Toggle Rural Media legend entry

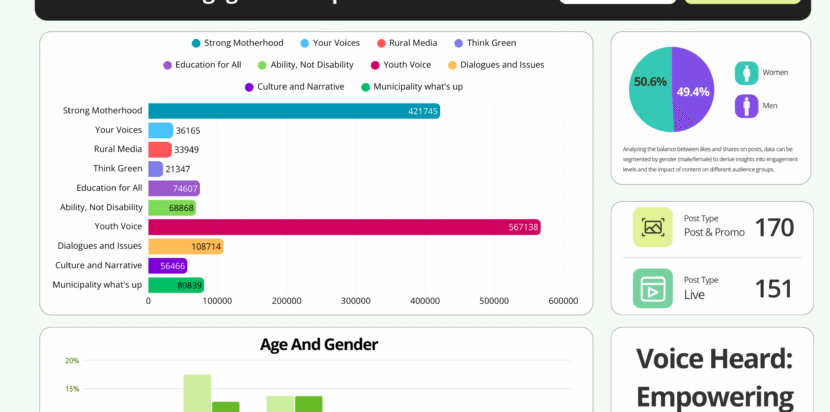click(407, 43)
